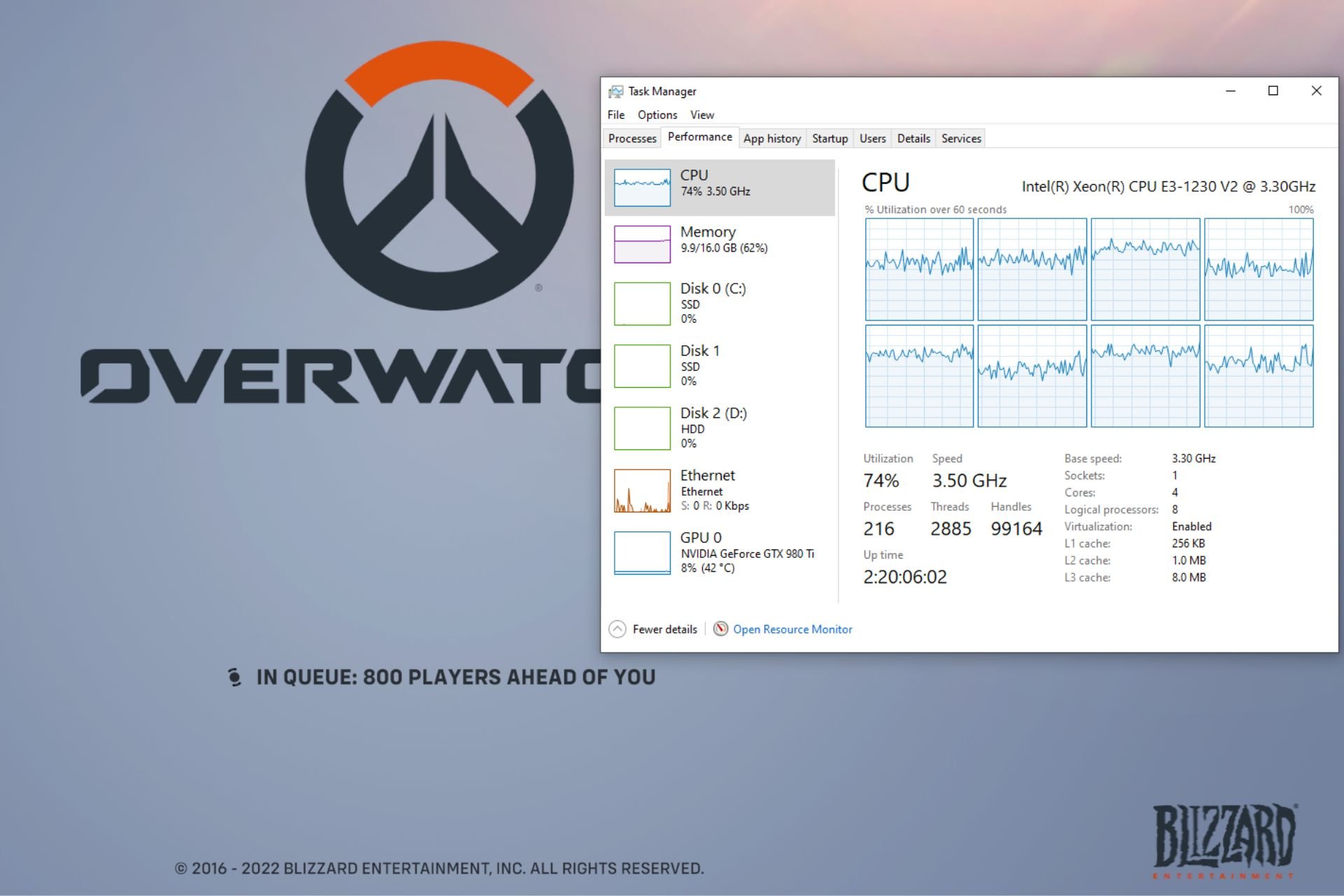Switch to the Services tab
The height and width of the screenshot is (896, 1344).
tap(961, 139)
